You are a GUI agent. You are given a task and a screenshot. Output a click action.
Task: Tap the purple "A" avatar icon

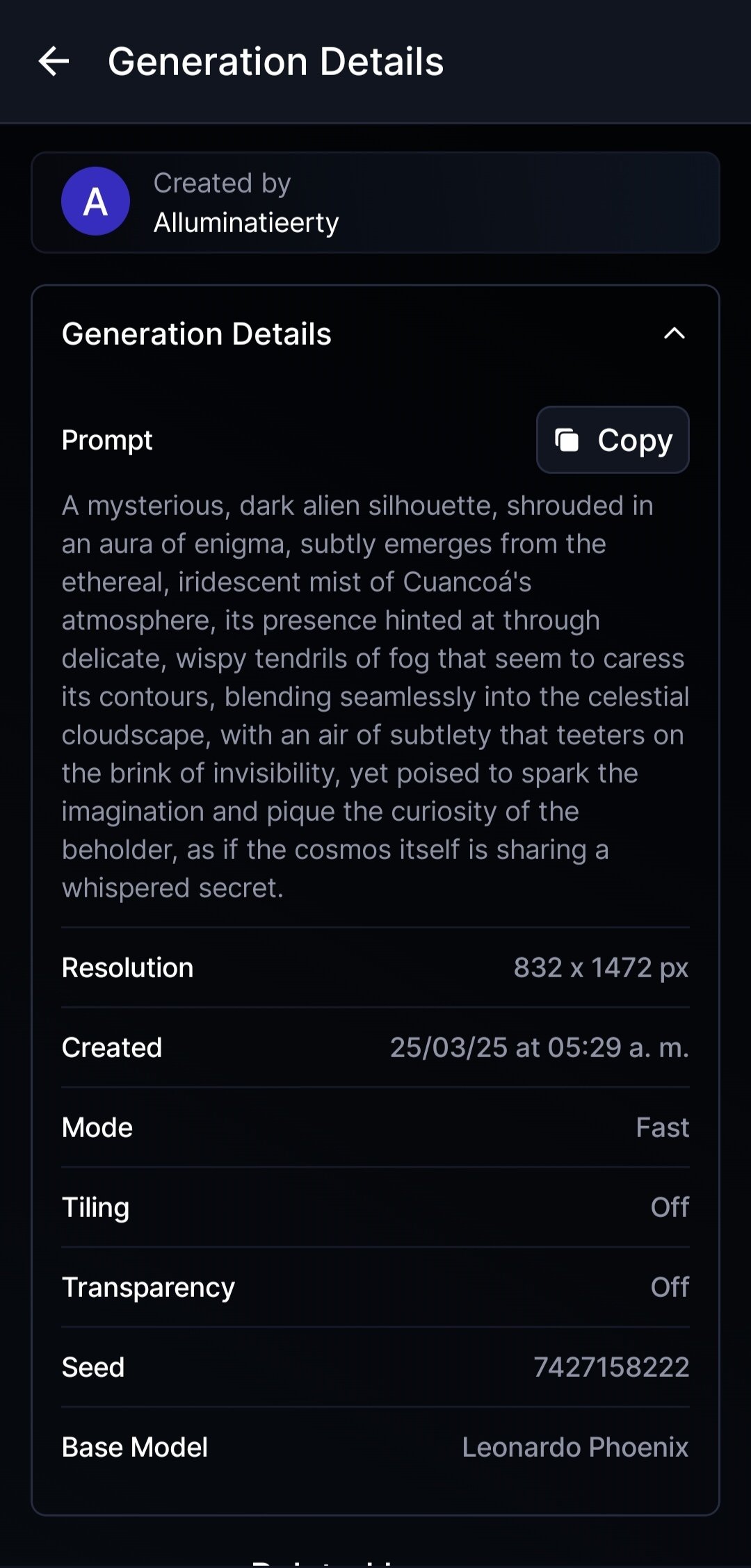[96, 202]
